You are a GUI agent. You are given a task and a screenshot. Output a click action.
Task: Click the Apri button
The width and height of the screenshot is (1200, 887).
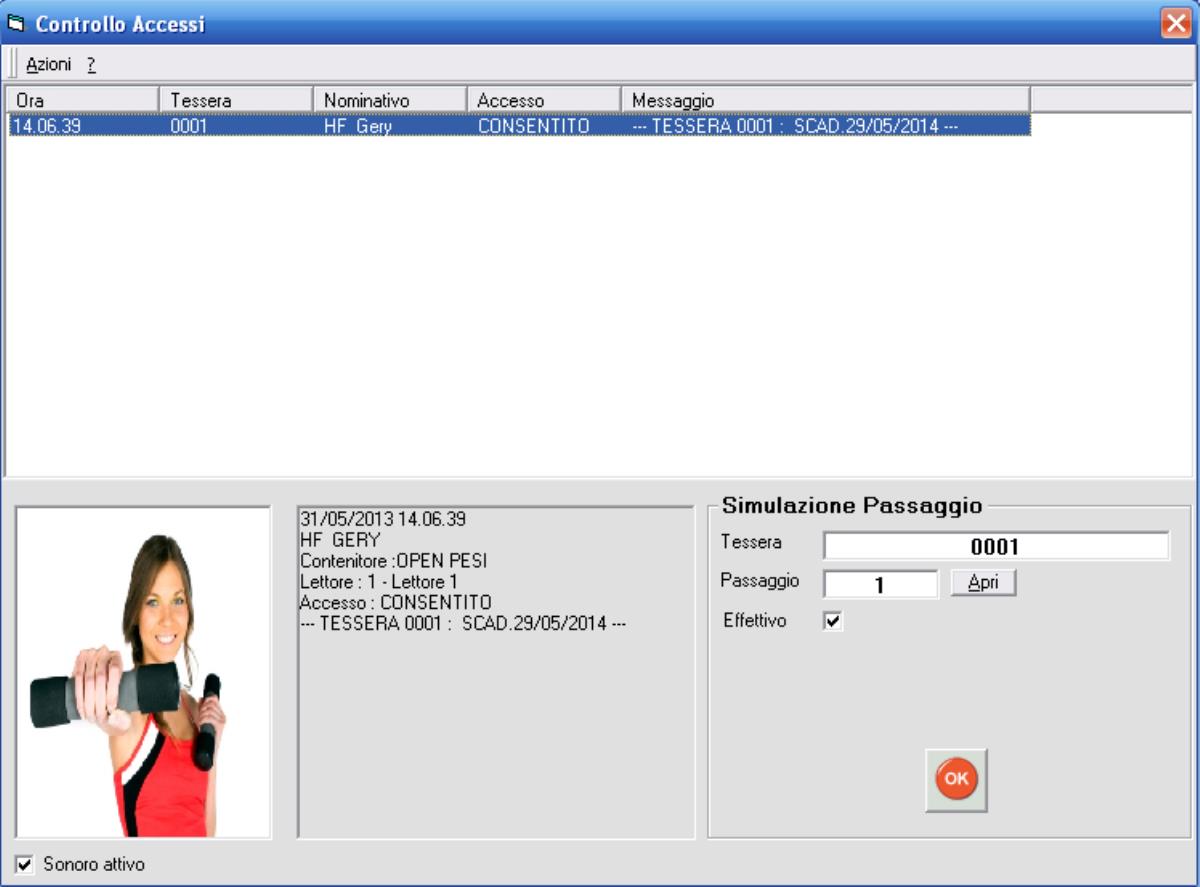[x=983, y=583]
